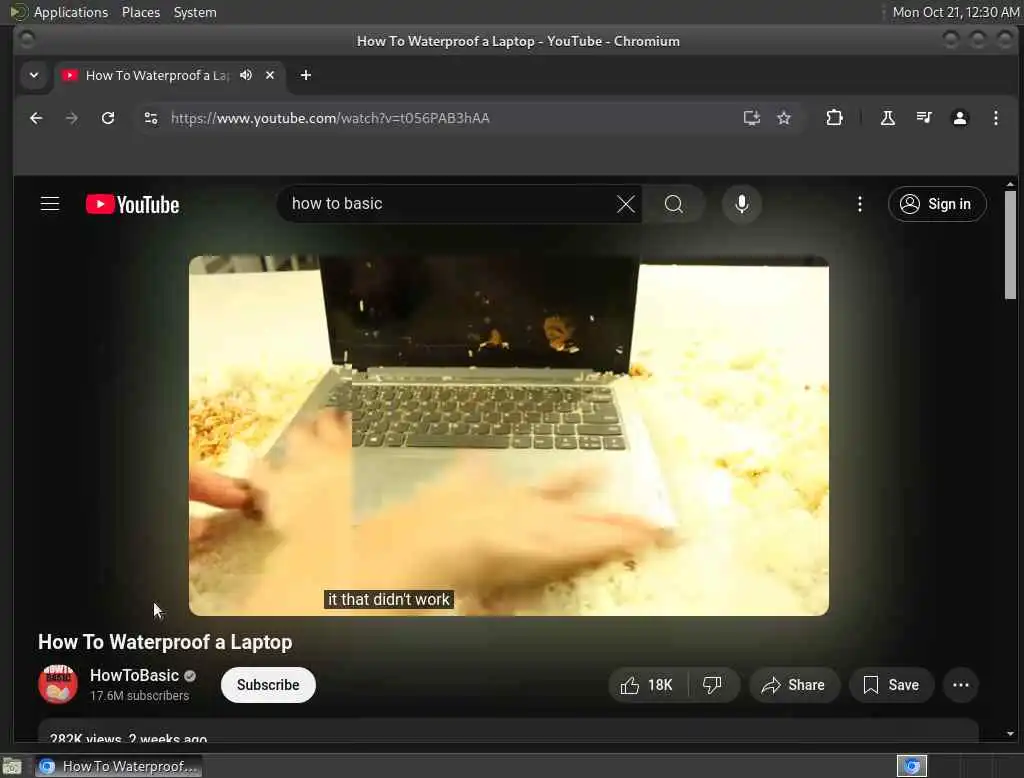
Task: Bookmark this page with the star
Action: click(784, 118)
